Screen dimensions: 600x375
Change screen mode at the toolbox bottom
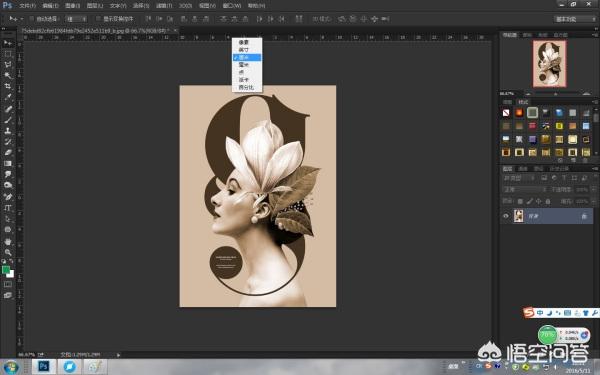click(x=8, y=295)
